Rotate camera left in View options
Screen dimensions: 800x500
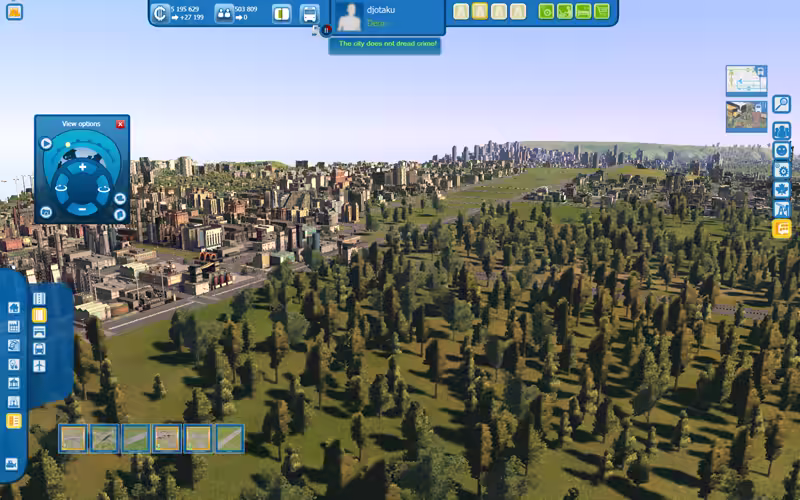[x=61, y=188]
